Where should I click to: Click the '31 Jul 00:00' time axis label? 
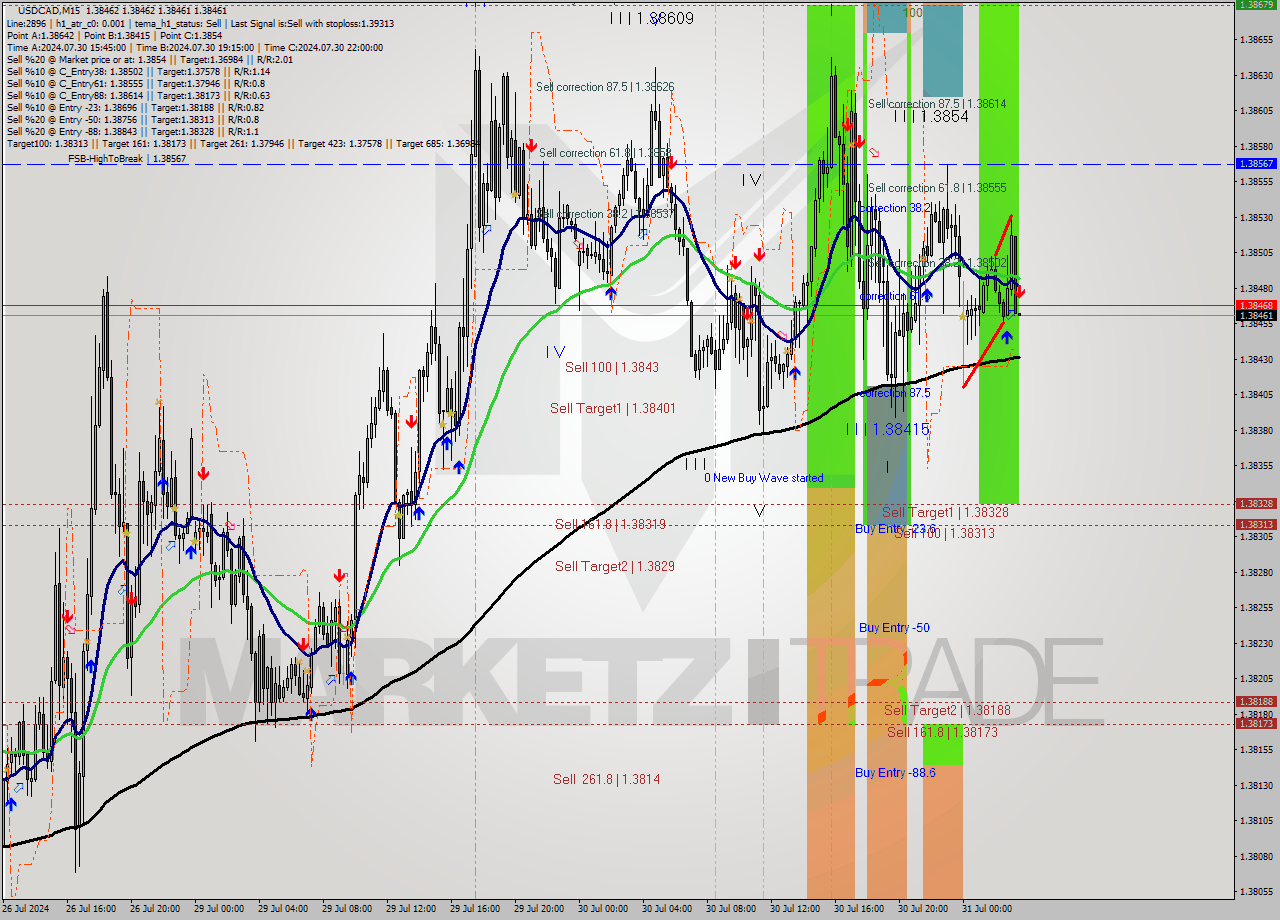coord(987,909)
